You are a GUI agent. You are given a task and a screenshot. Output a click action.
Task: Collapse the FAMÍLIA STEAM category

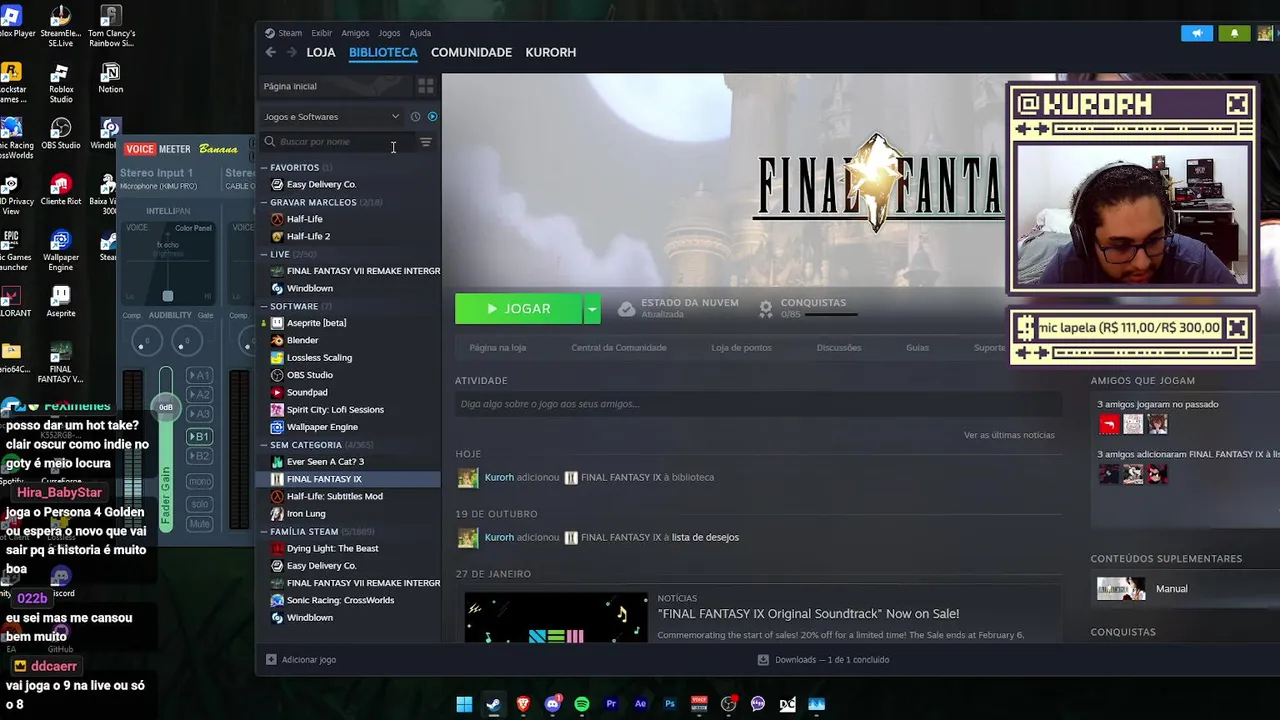click(x=264, y=532)
